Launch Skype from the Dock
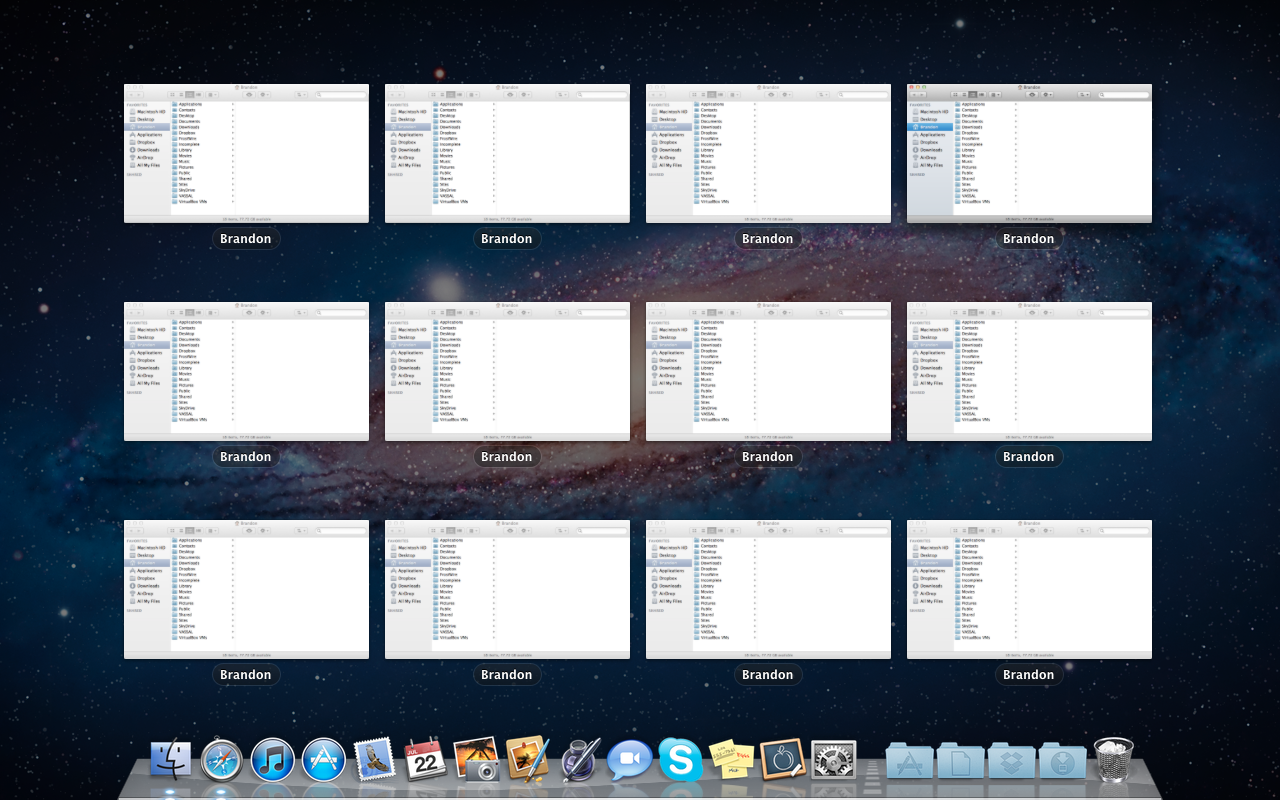 680,761
